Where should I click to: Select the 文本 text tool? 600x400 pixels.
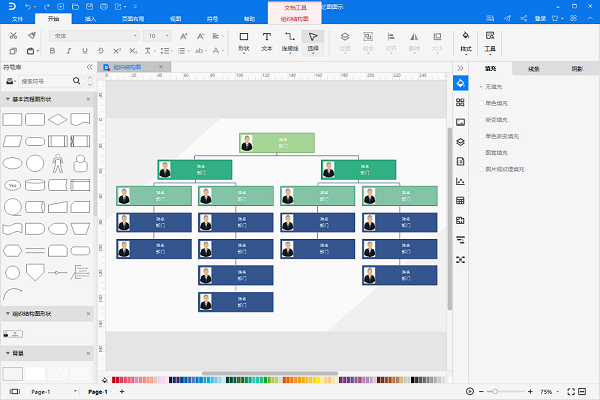click(x=267, y=41)
